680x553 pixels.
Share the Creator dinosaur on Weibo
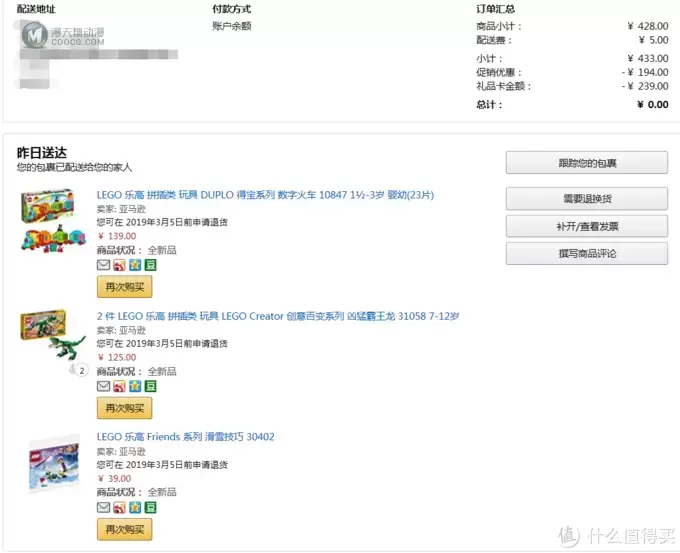(x=119, y=386)
